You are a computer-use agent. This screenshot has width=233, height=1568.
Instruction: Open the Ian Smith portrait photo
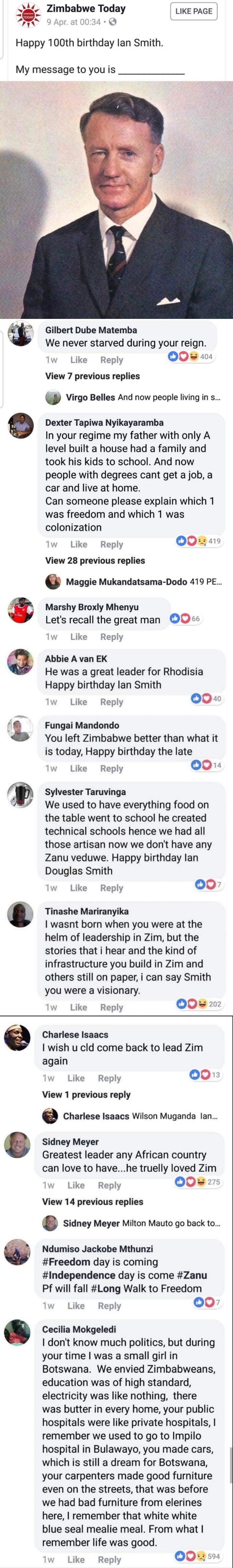pos(116,198)
